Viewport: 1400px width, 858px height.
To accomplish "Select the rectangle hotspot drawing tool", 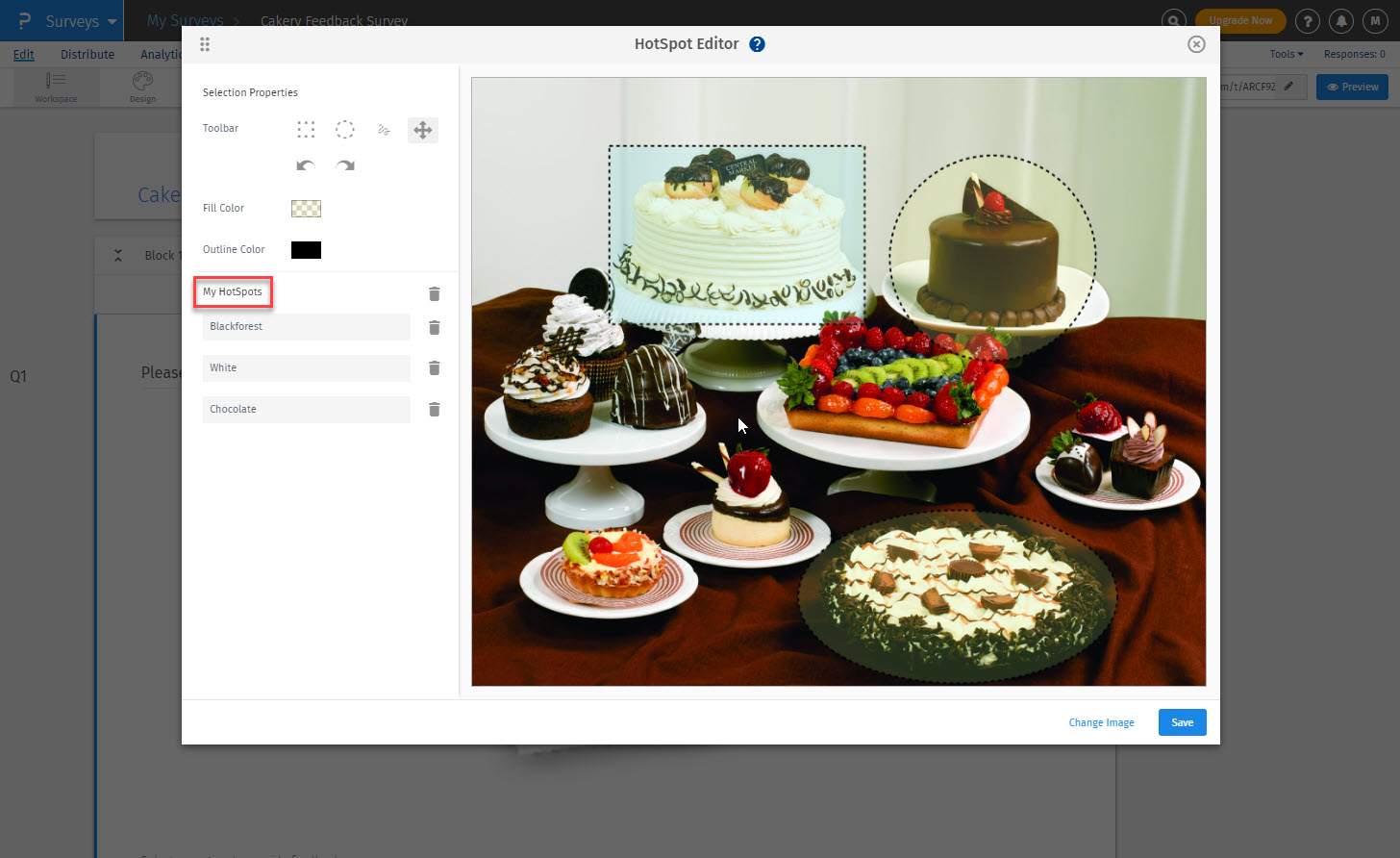I will [306, 129].
